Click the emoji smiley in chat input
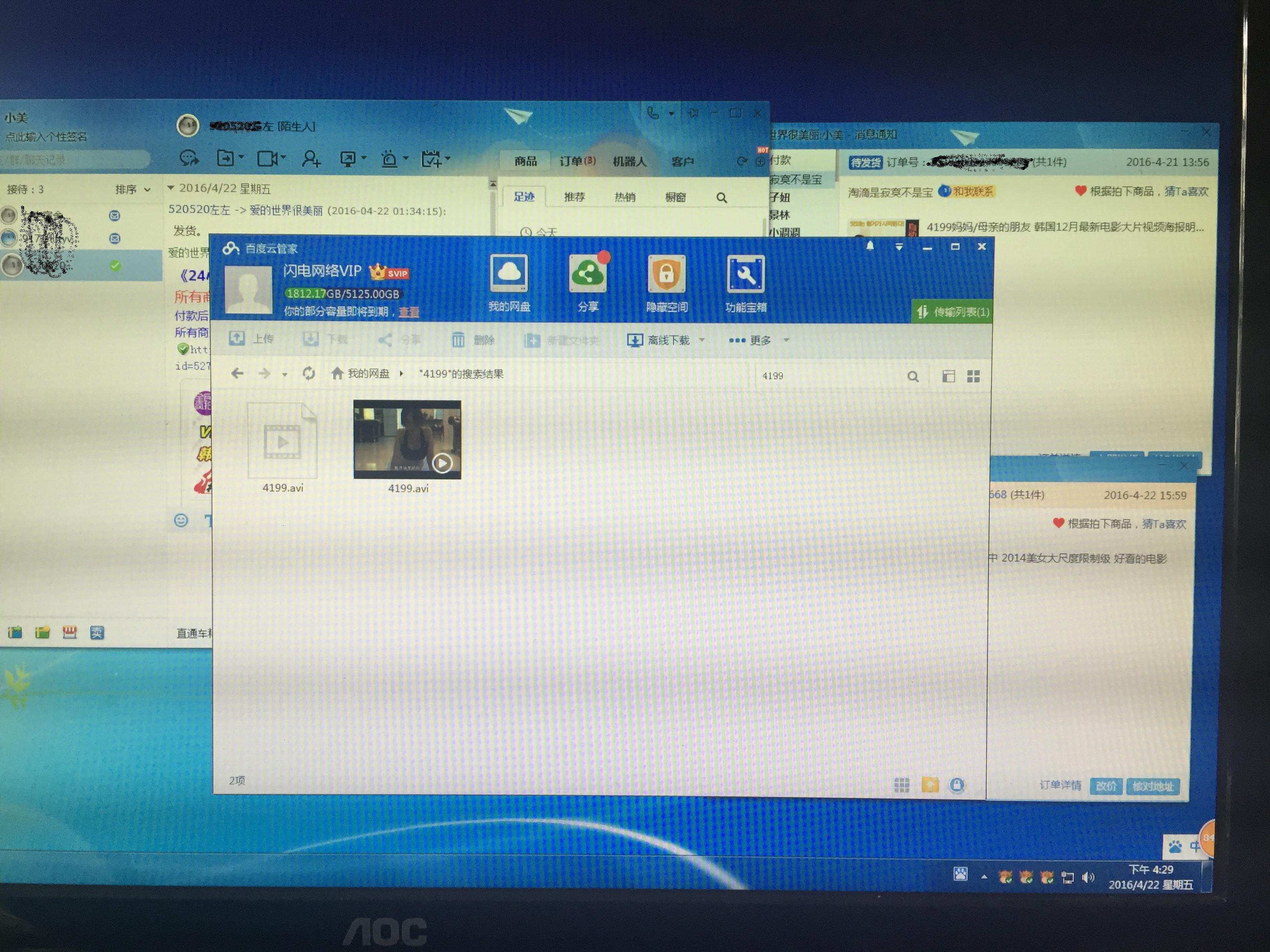1270x952 pixels. tap(181, 520)
